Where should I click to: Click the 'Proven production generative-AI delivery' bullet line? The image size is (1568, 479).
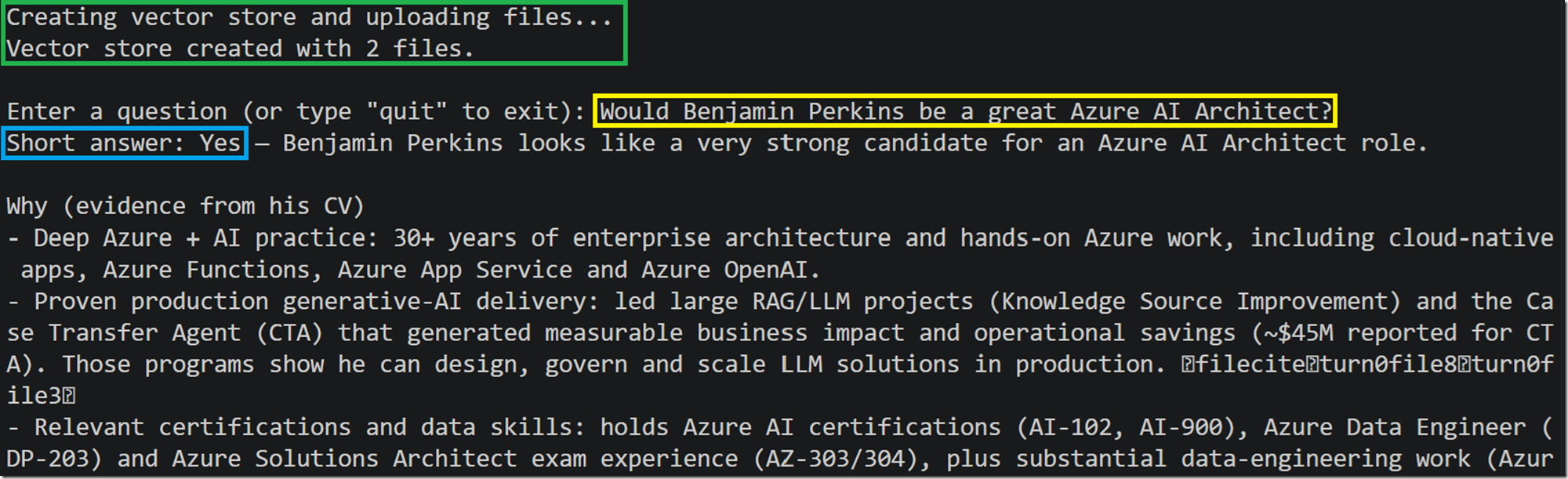[x=780, y=302]
